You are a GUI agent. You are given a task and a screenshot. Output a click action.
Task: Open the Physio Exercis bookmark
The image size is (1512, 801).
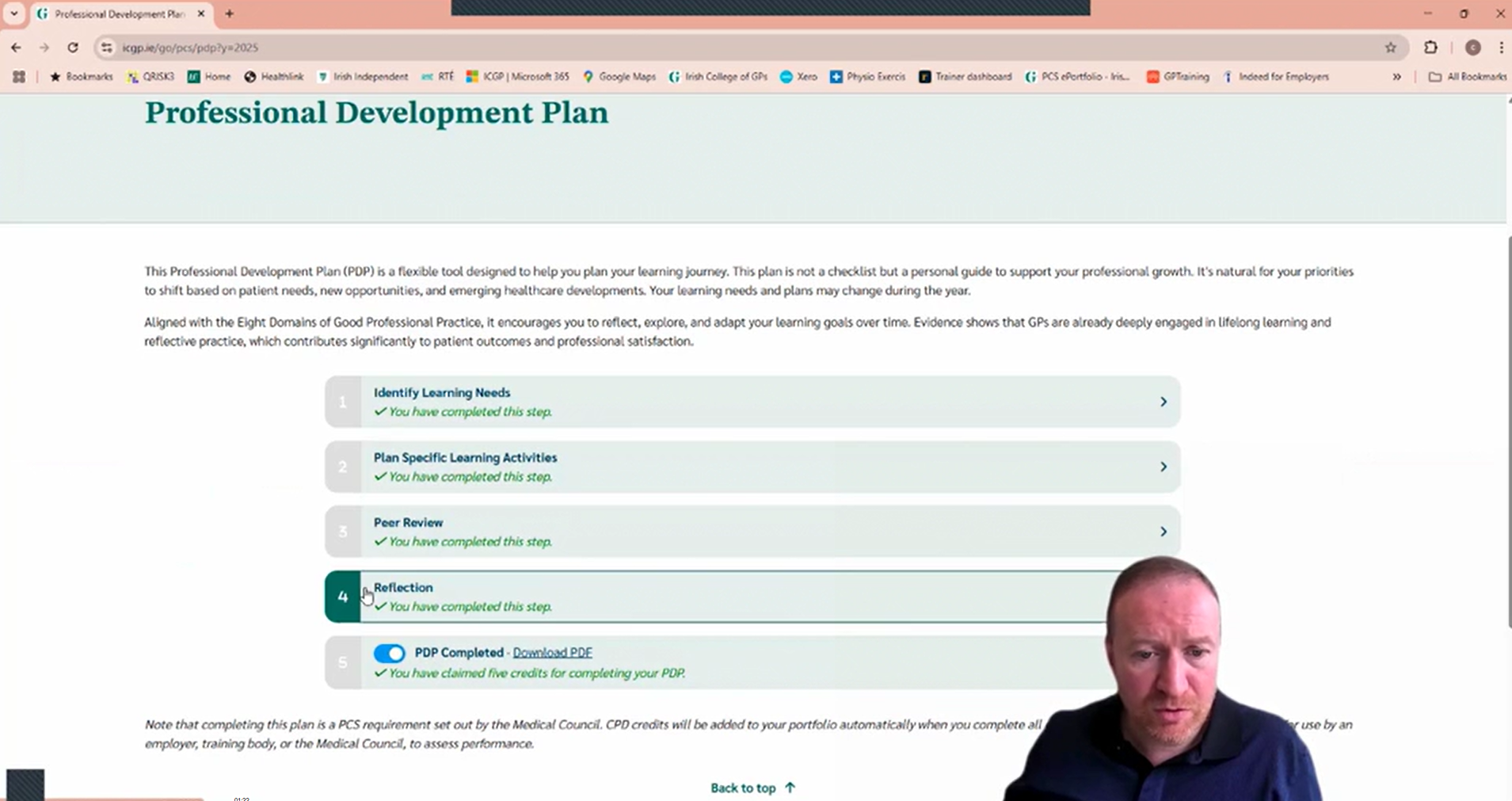867,76
